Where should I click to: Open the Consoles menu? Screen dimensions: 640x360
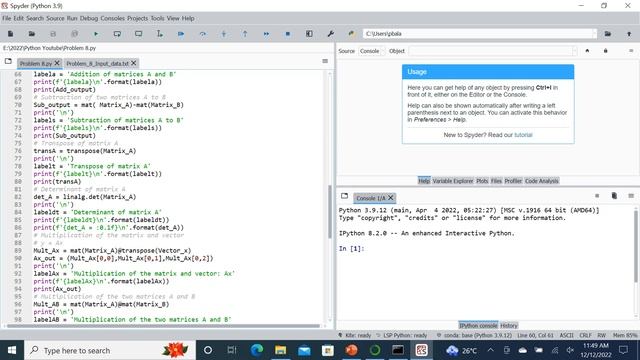tap(112, 18)
